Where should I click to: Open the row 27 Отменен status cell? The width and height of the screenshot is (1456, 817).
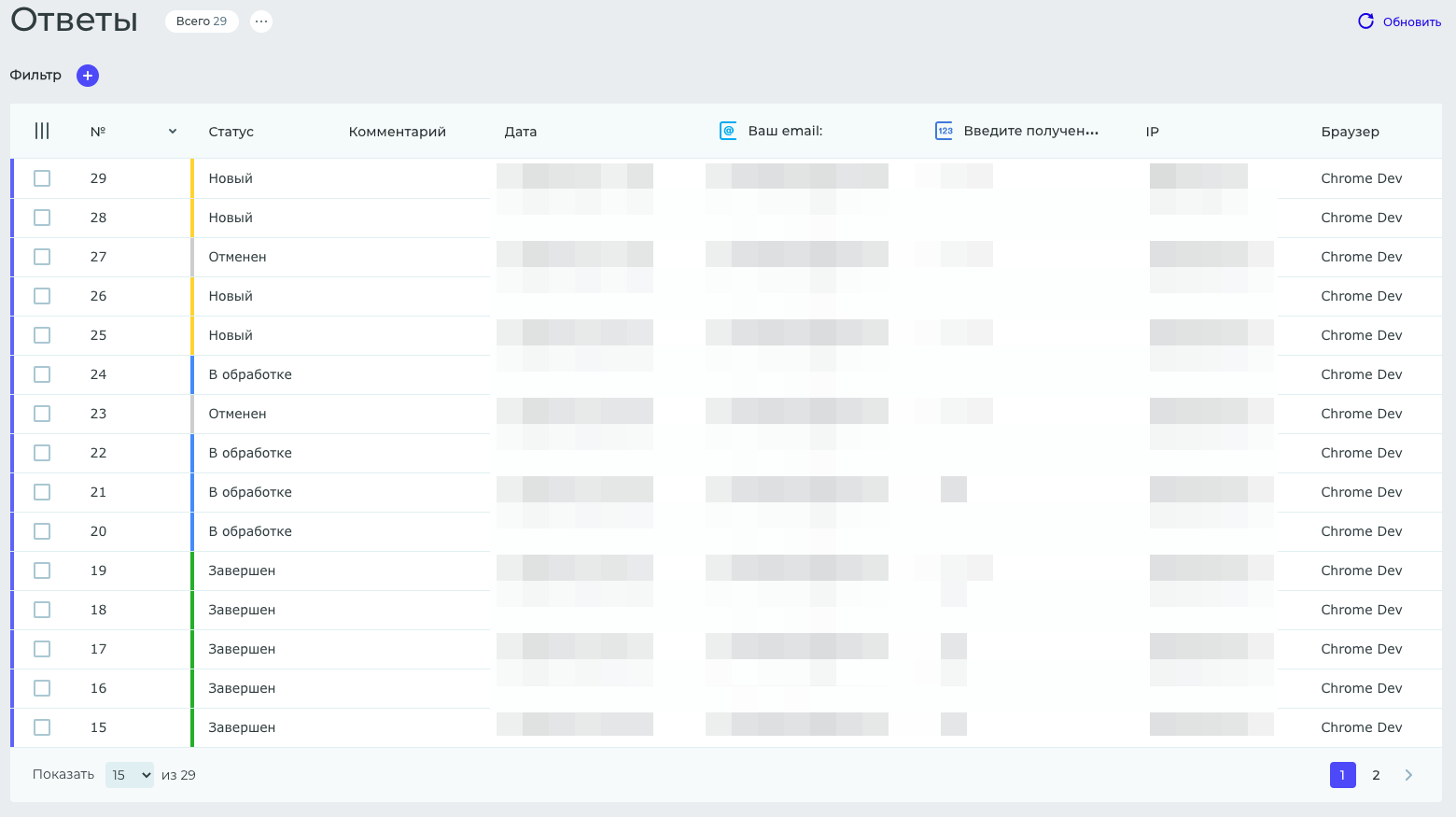pos(237,257)
